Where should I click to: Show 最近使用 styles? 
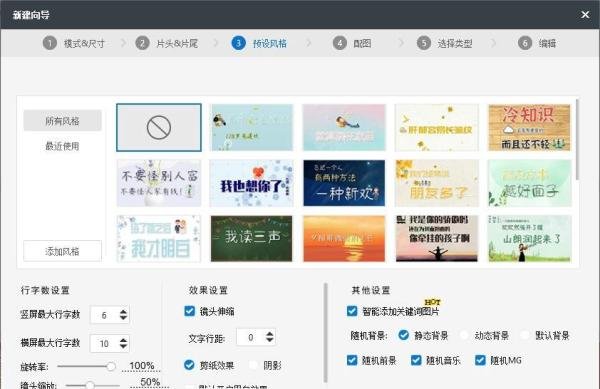(x=62, y=146)
